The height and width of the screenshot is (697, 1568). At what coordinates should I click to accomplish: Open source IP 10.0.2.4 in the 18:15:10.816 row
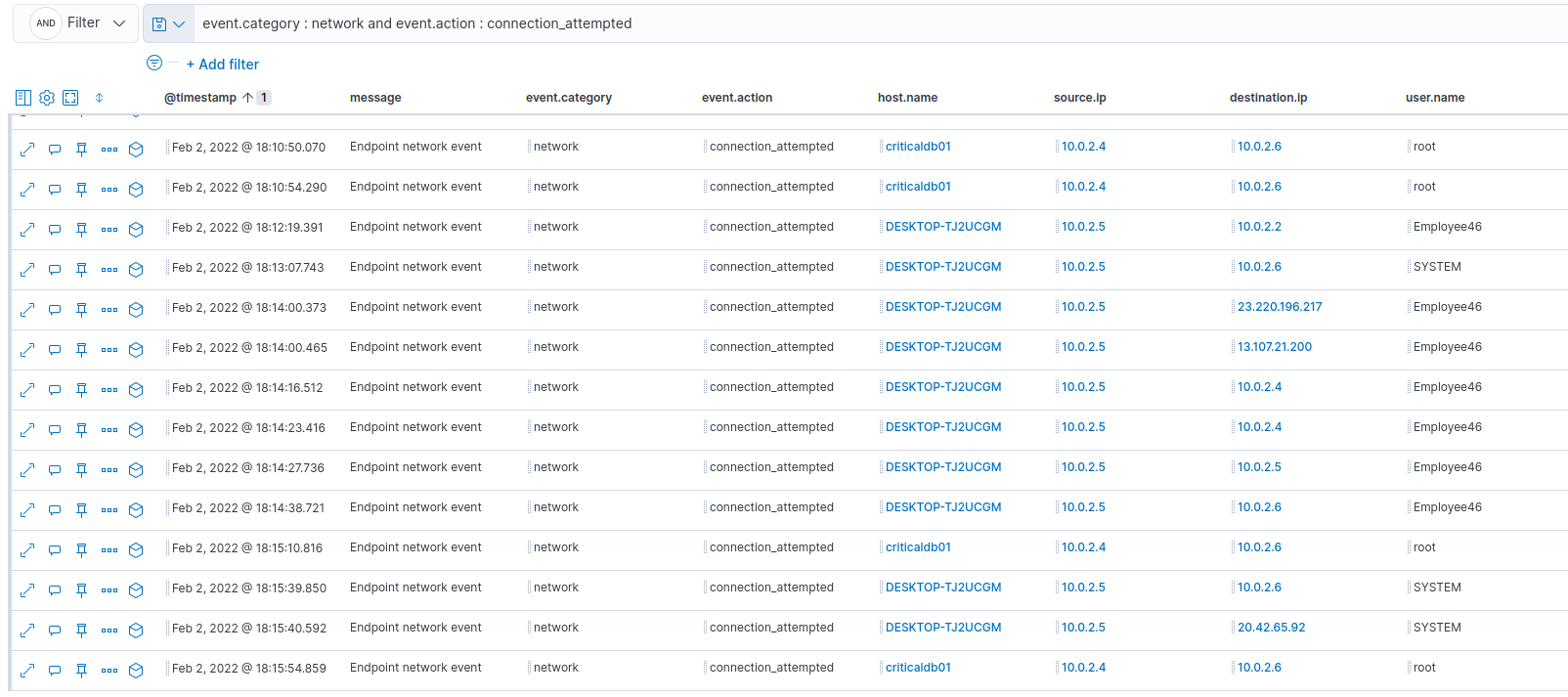[1083, 547]
